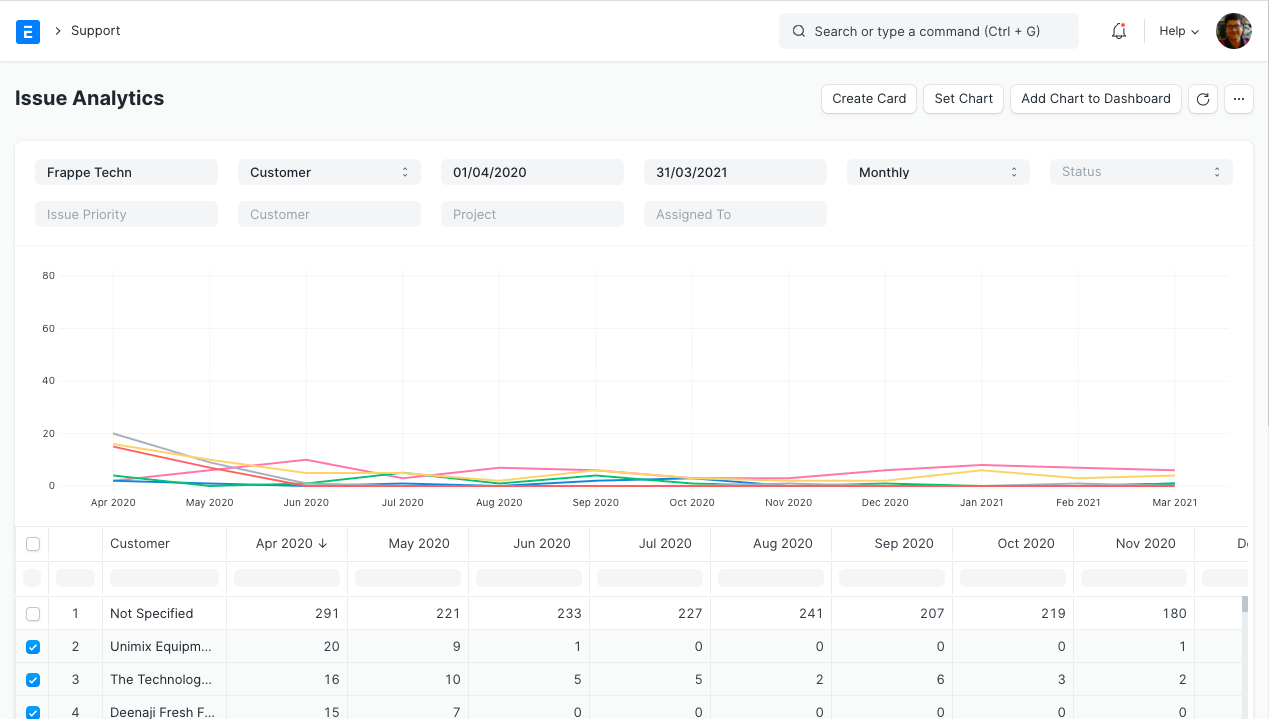1269x719 pixels.
Task: Open the Status filter dropdown
Action: pos(1140,172)
